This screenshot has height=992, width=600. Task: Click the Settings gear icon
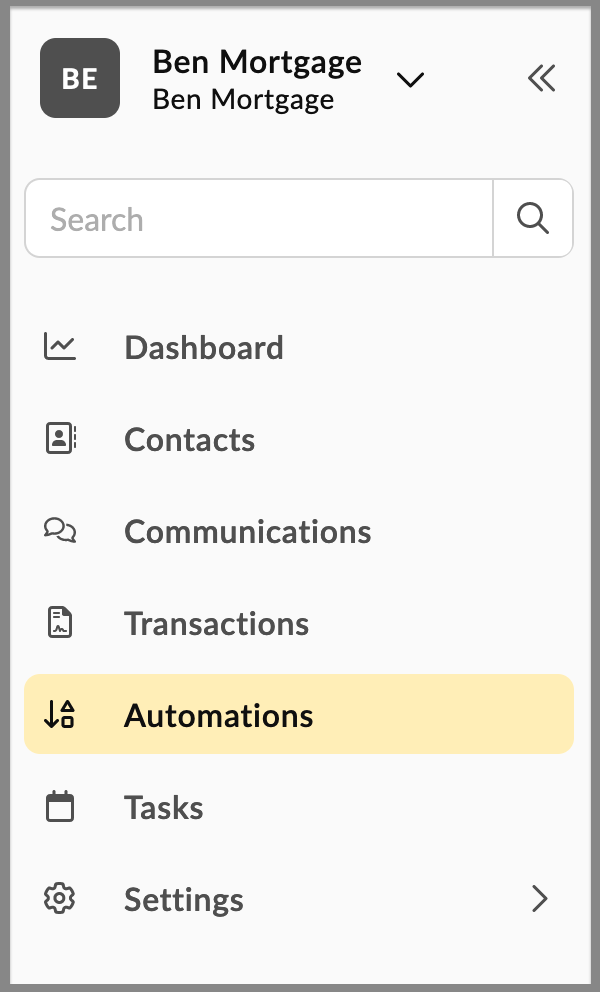[x=59, y=898]
